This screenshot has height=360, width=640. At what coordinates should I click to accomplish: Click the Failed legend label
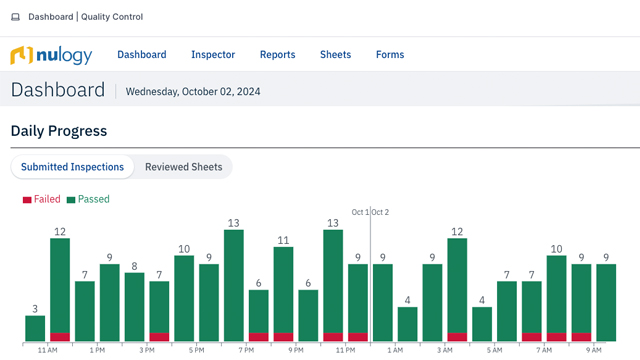[x=47, y=199]
